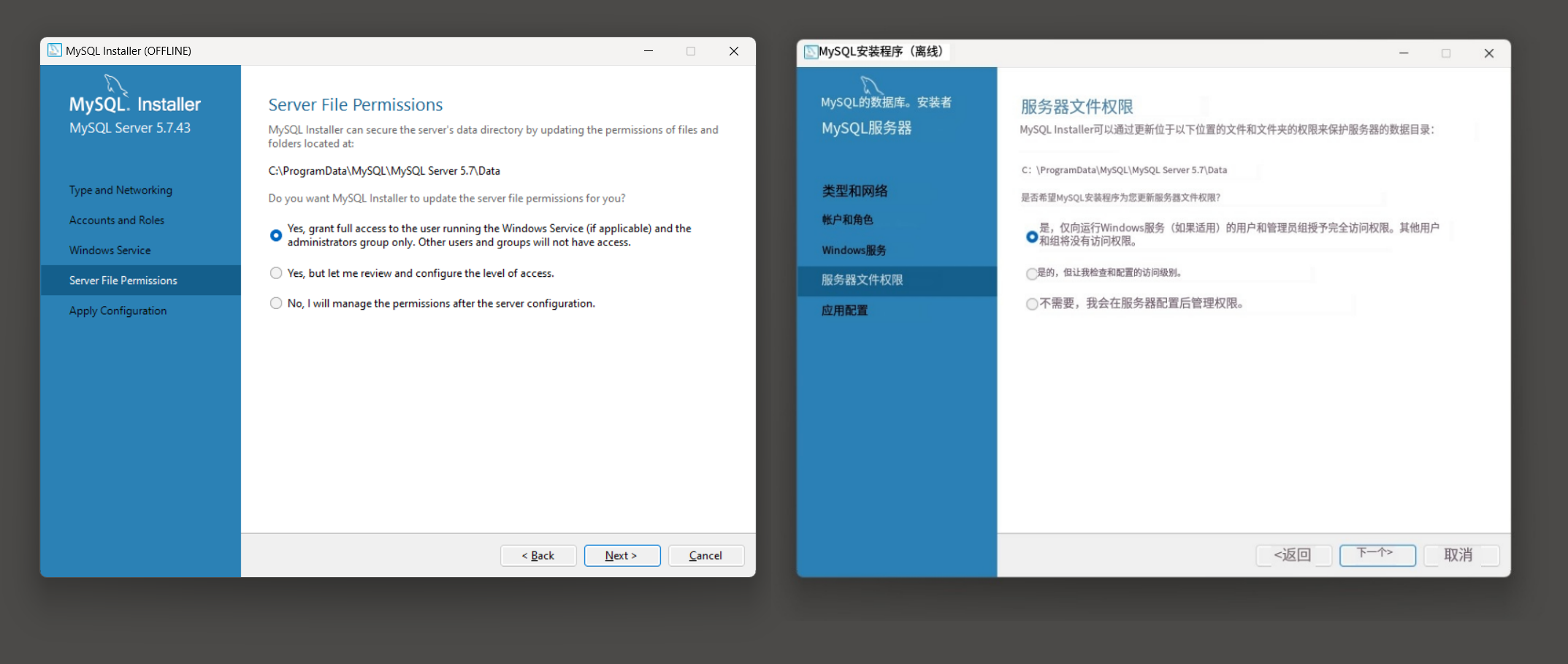Click 'MySQL Installer (OFFLINE)' title text

coord(129,51)
